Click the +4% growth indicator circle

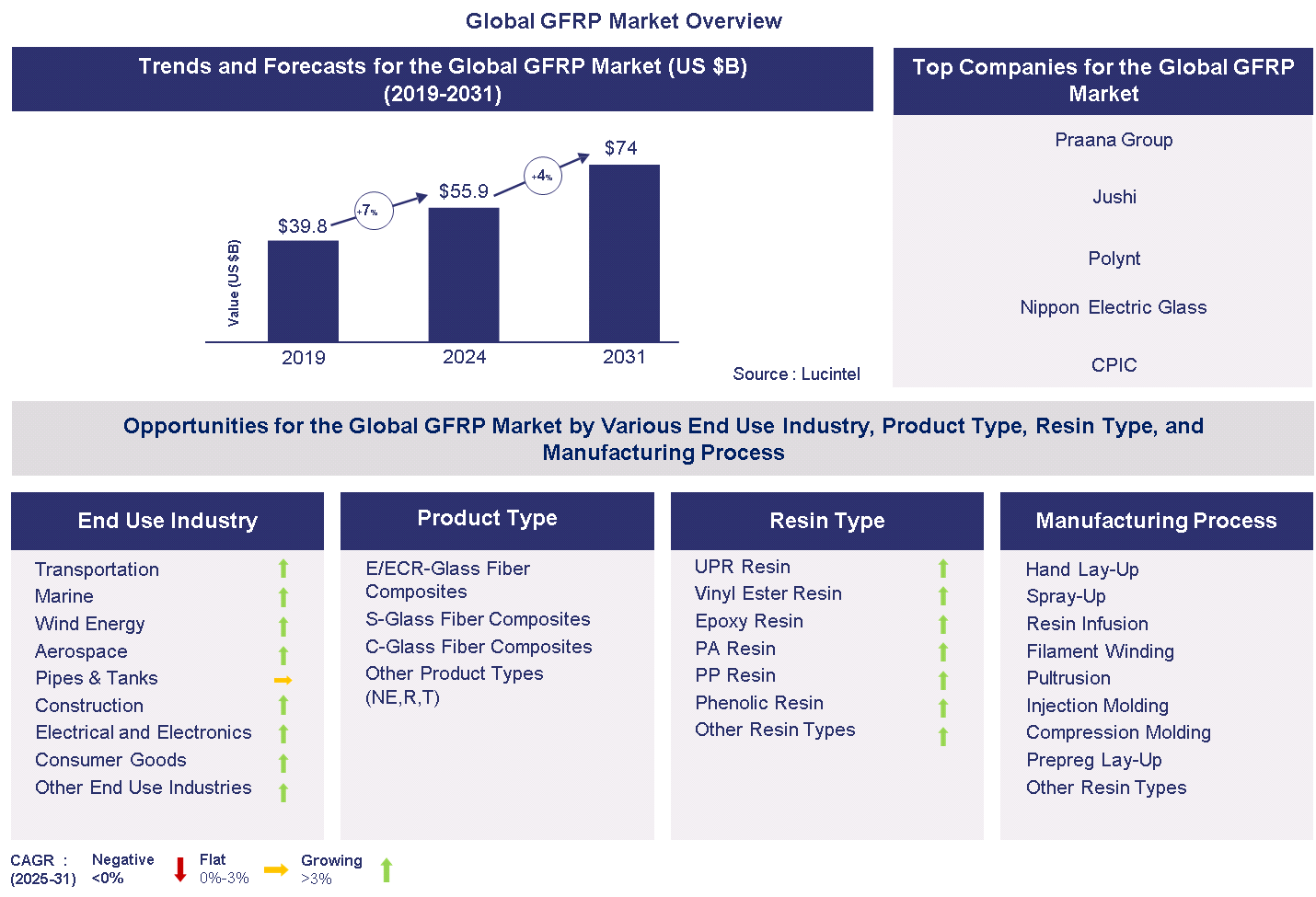[542, 176]
